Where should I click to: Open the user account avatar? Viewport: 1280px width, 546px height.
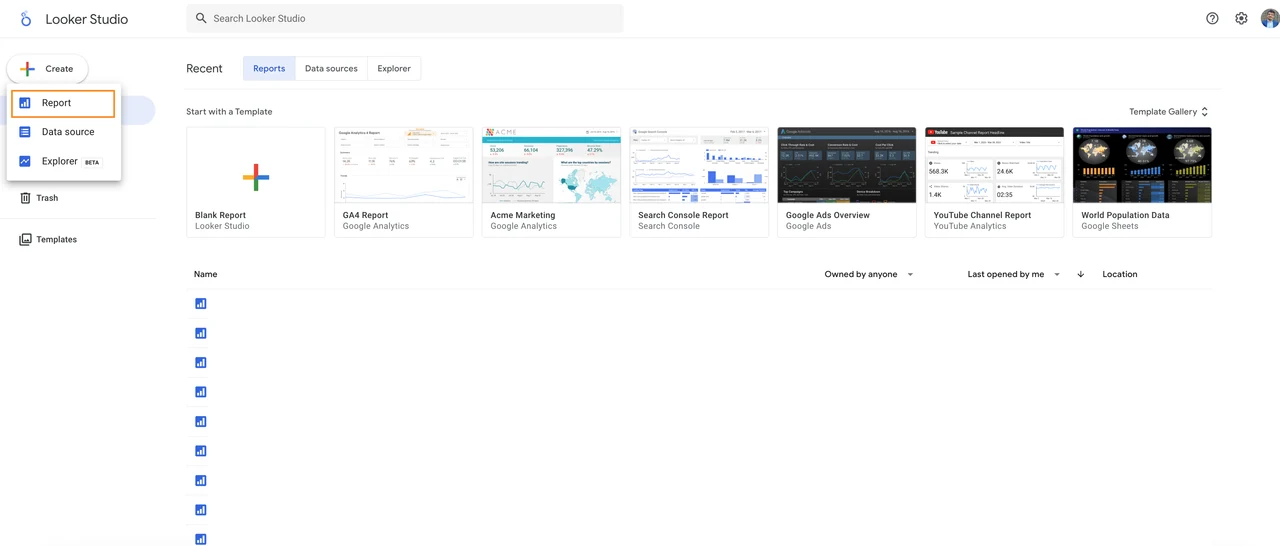[x=1270, y=18]
